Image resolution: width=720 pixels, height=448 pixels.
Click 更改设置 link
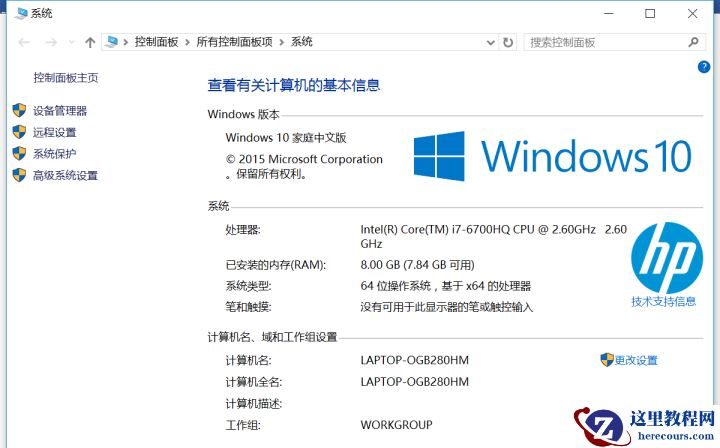point(636,360)
